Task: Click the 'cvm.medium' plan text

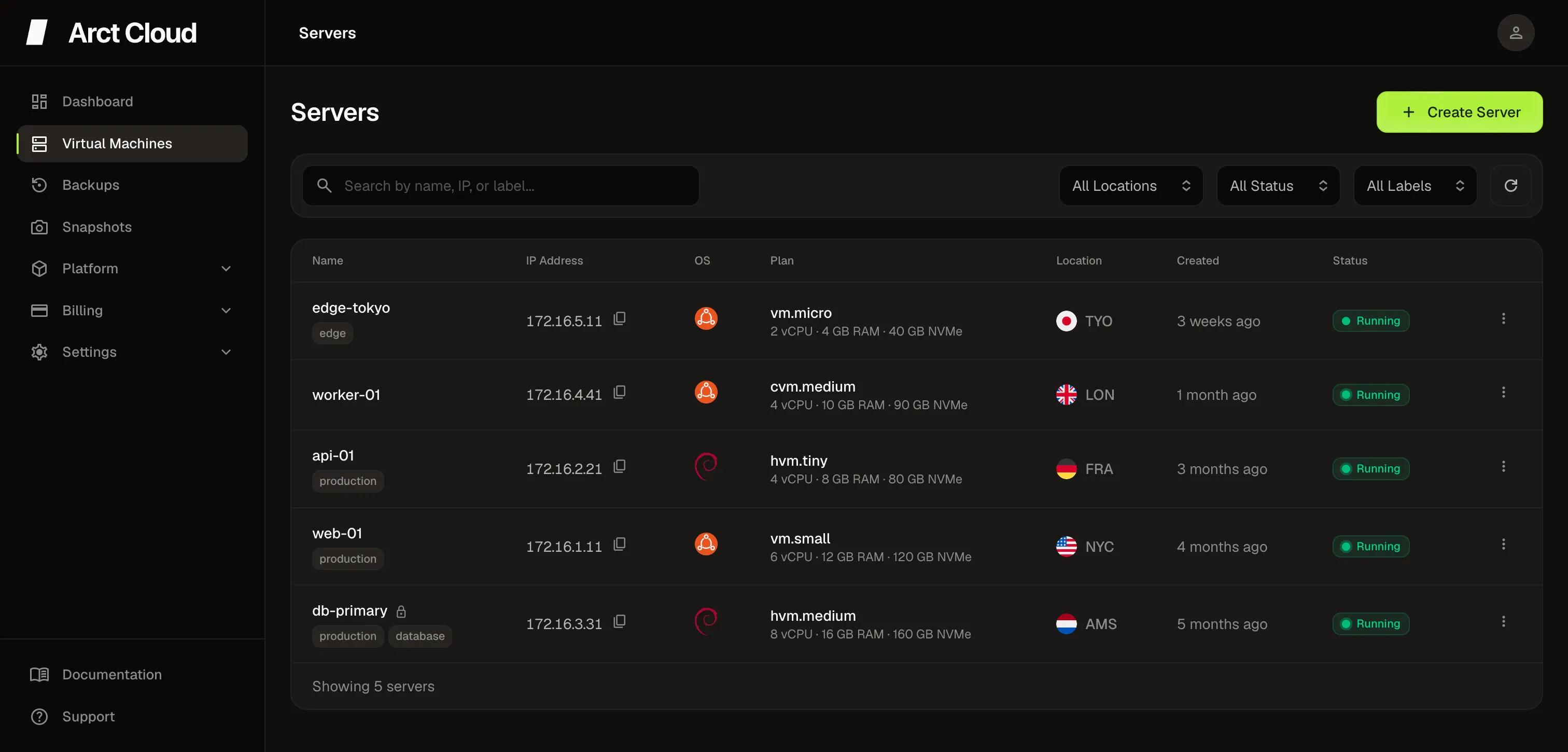Action: coord(813,387)
